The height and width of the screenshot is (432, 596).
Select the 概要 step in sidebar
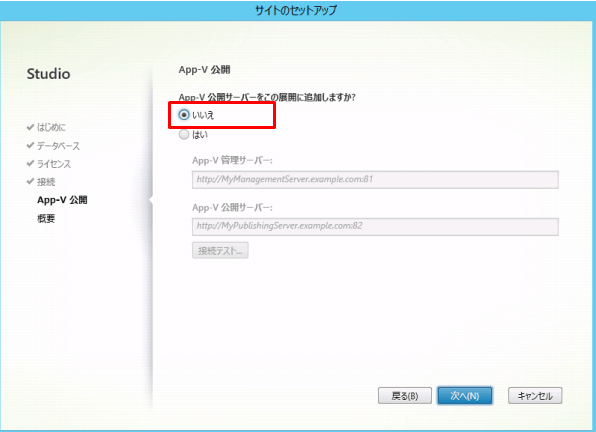click(46, 218)
